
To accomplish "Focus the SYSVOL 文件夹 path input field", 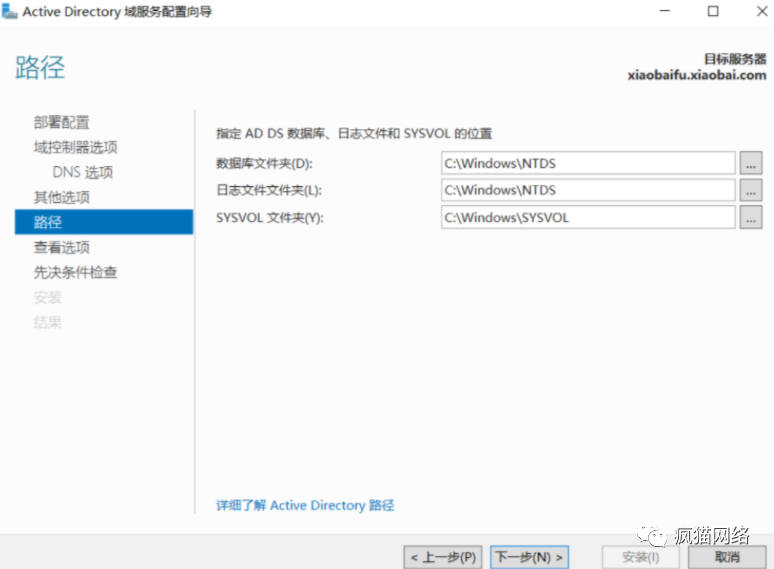I will (x=588, y=218).
